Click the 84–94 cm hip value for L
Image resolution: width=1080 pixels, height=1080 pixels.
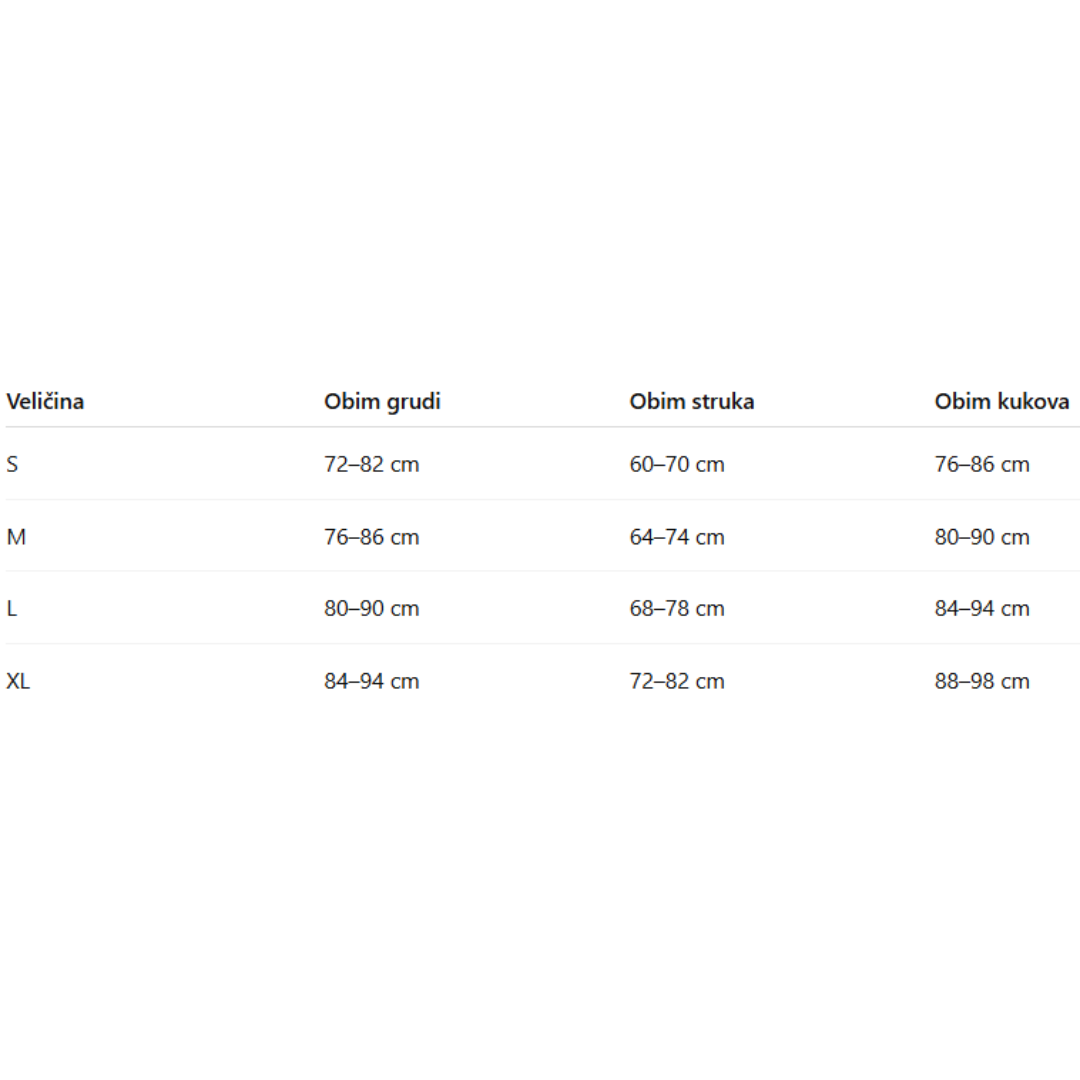point(982,608)
